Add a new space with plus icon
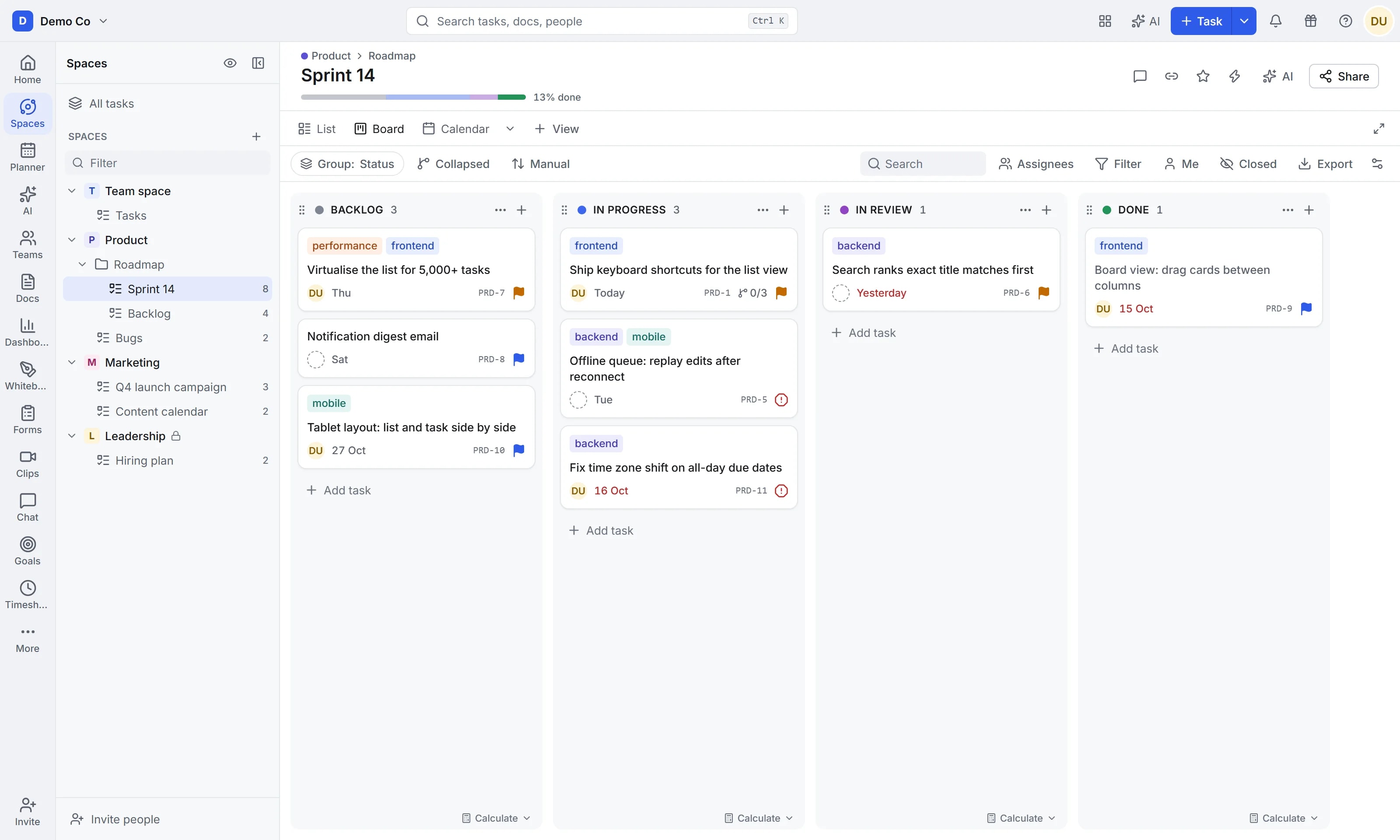The image size is (1400, 840). tap(256, 136)
